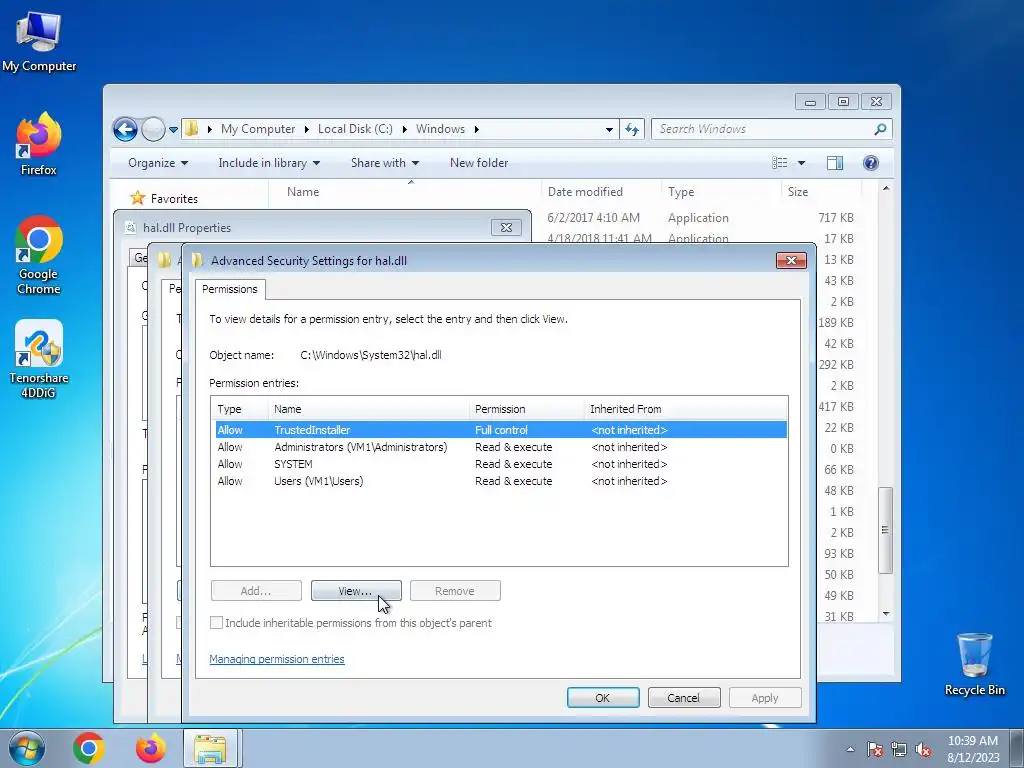Expand the Organize menu
The height and width of the screenshot is (768, 1024).
(x=158, y=163)
